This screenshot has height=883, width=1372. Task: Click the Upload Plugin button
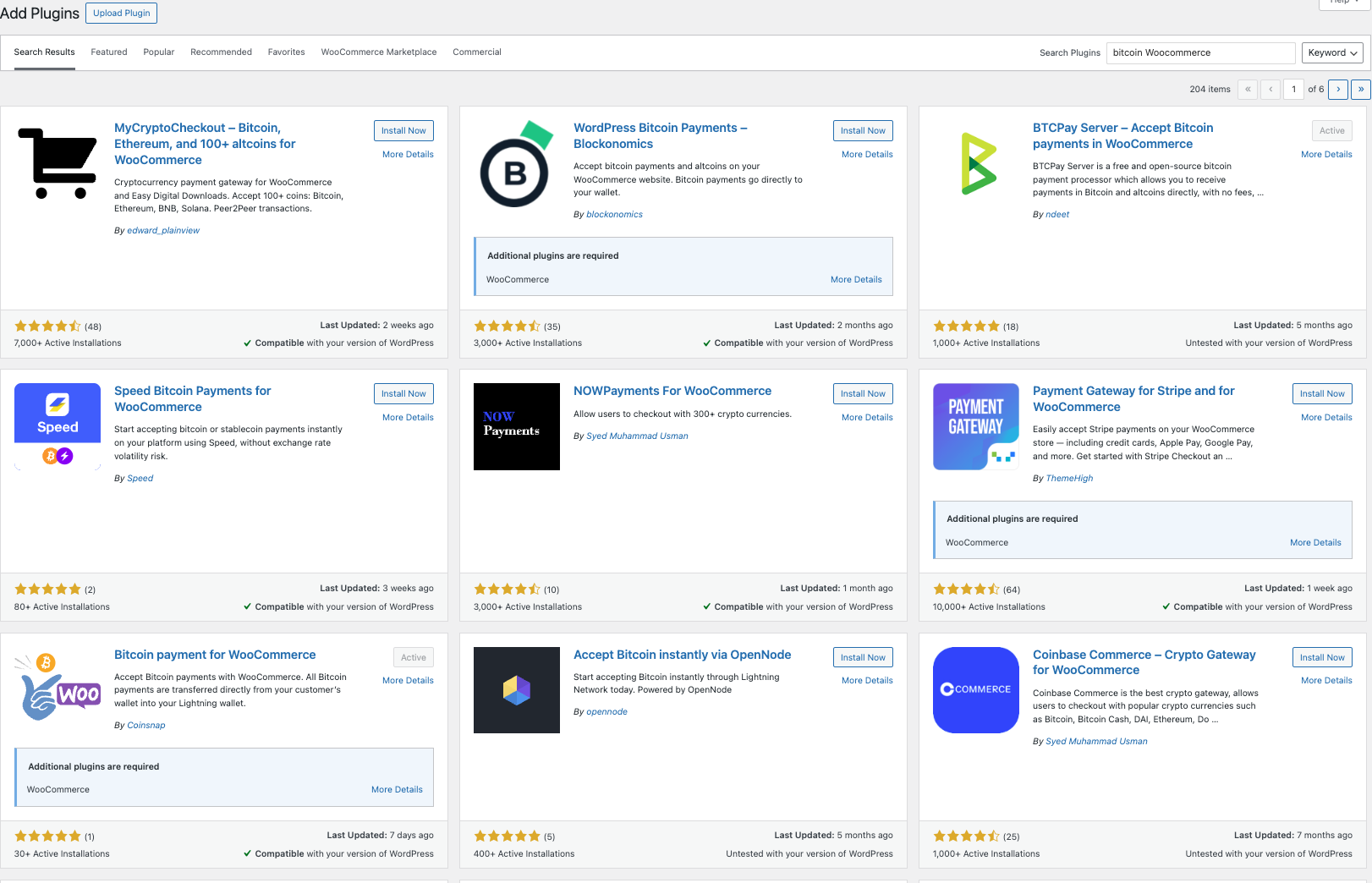(x=122, y=13)
